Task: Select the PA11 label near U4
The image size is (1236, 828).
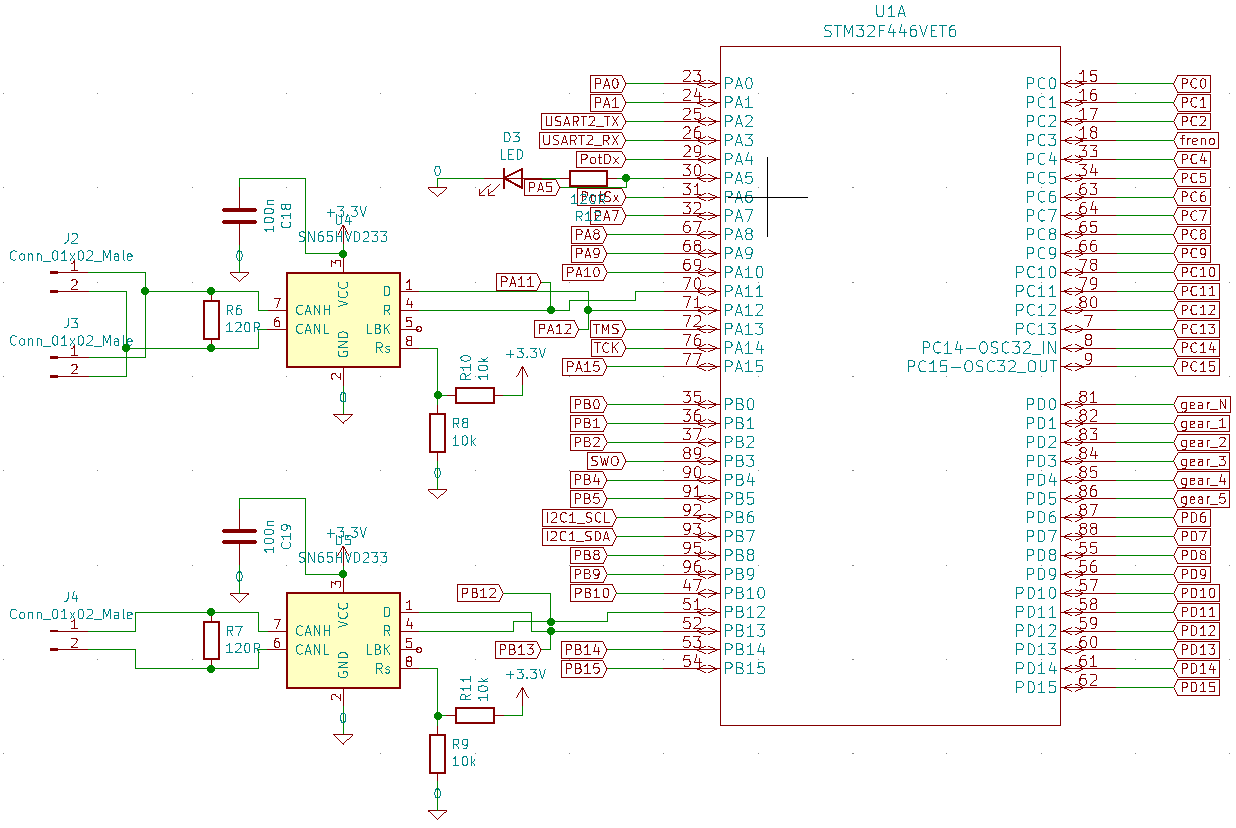Action: pos(518,282)
